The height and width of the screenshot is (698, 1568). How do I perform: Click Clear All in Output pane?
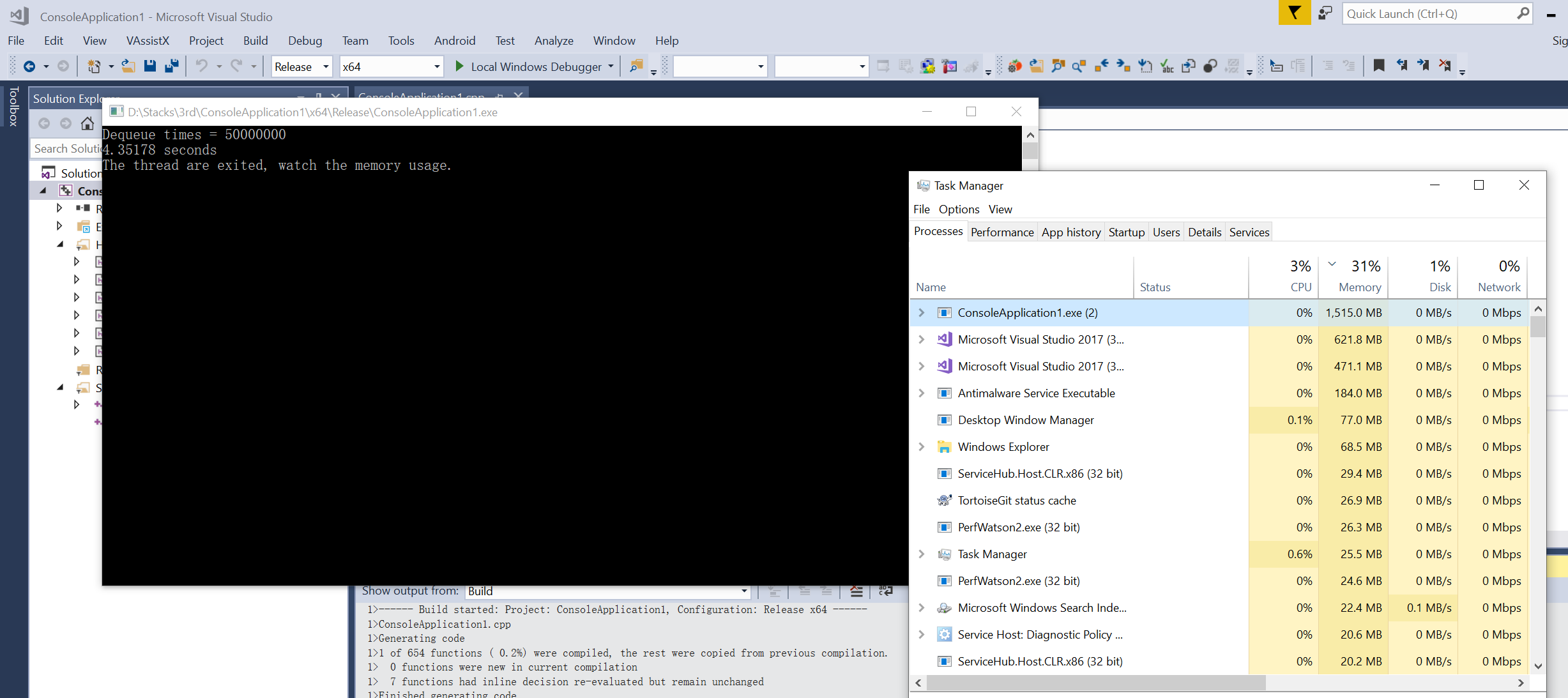coord(856,591)
